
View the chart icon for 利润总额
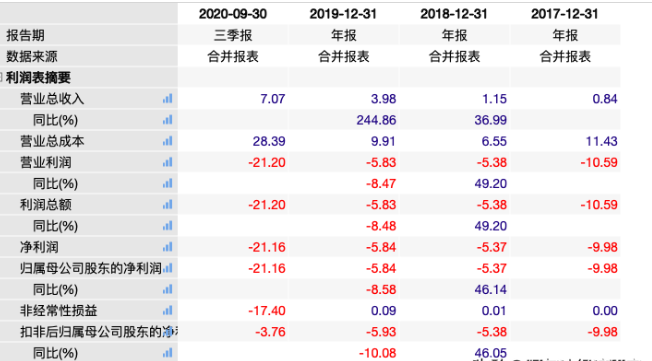click(x=168, y=205)
